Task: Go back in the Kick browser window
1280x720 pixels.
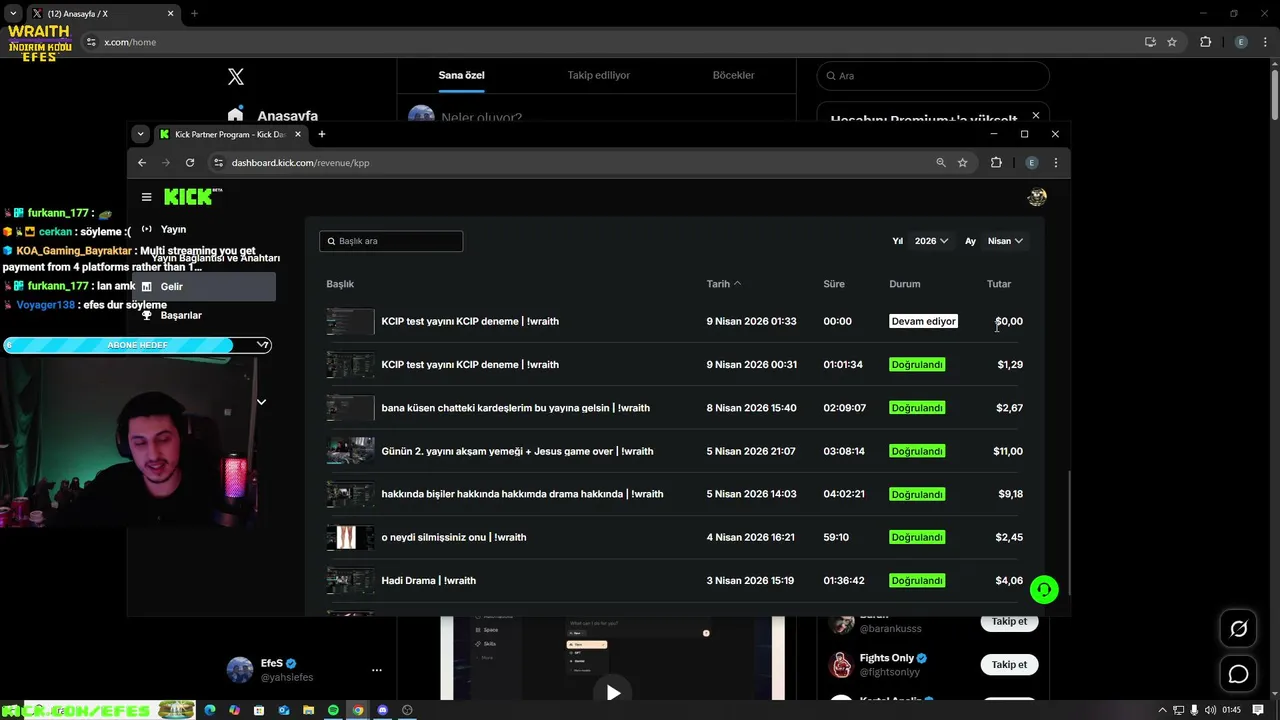Action: pos(142,162)
